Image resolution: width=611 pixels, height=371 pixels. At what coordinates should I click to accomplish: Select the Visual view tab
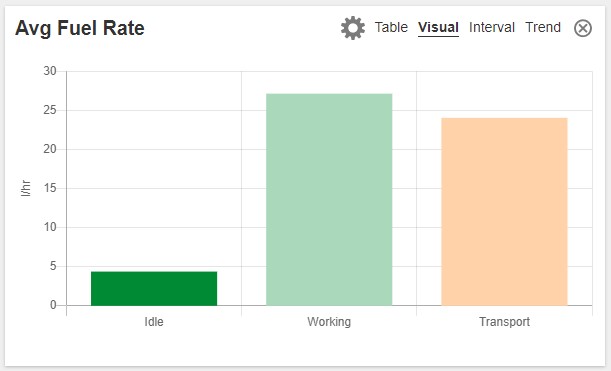438,27
